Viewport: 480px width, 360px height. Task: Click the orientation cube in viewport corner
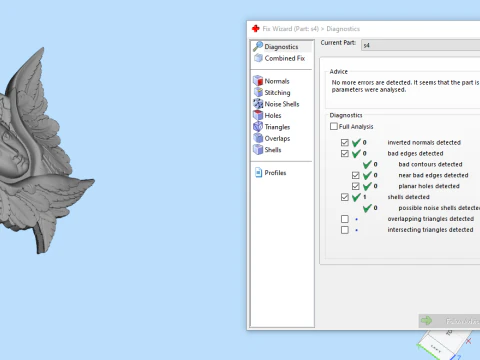pyautogui.click(x=445, y=345)
